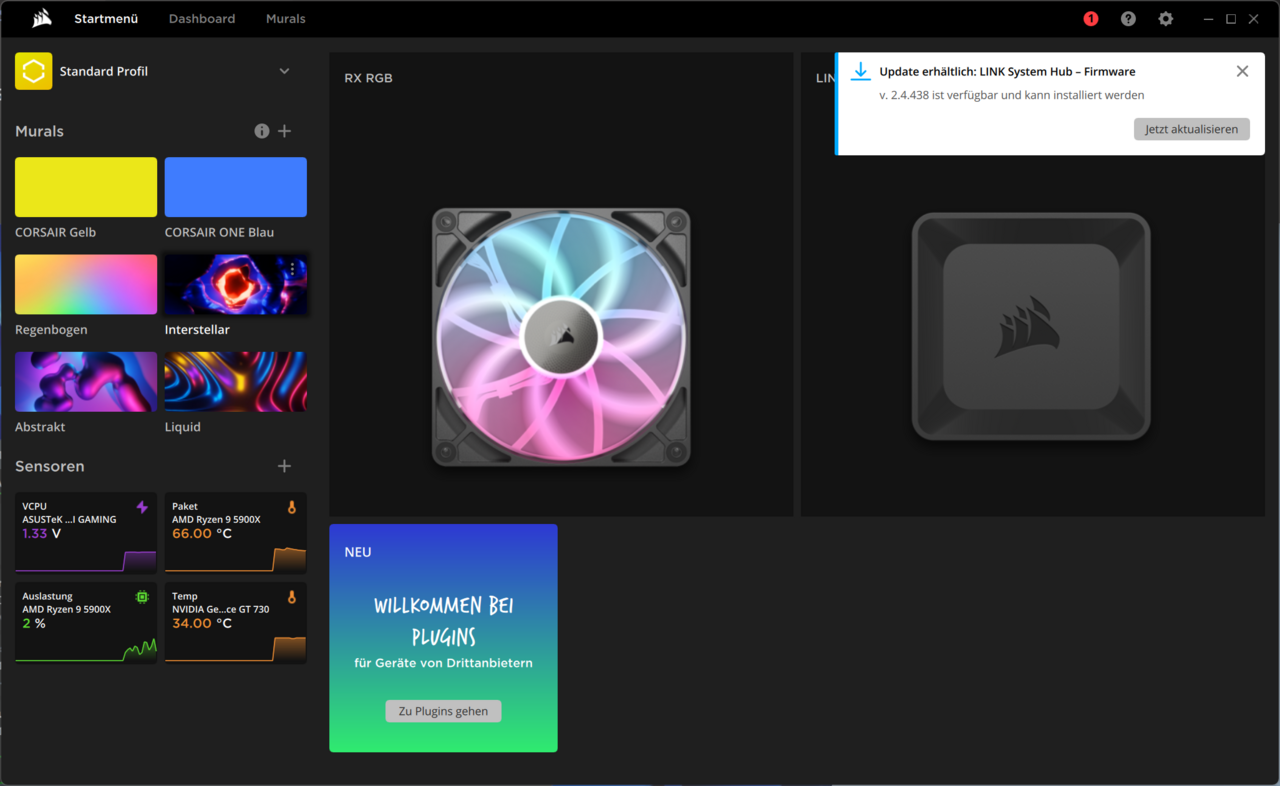This screenshot has width=1280, height=786.
Task: Open the Temp 34.00 °C sensor card
Action: 236,622
